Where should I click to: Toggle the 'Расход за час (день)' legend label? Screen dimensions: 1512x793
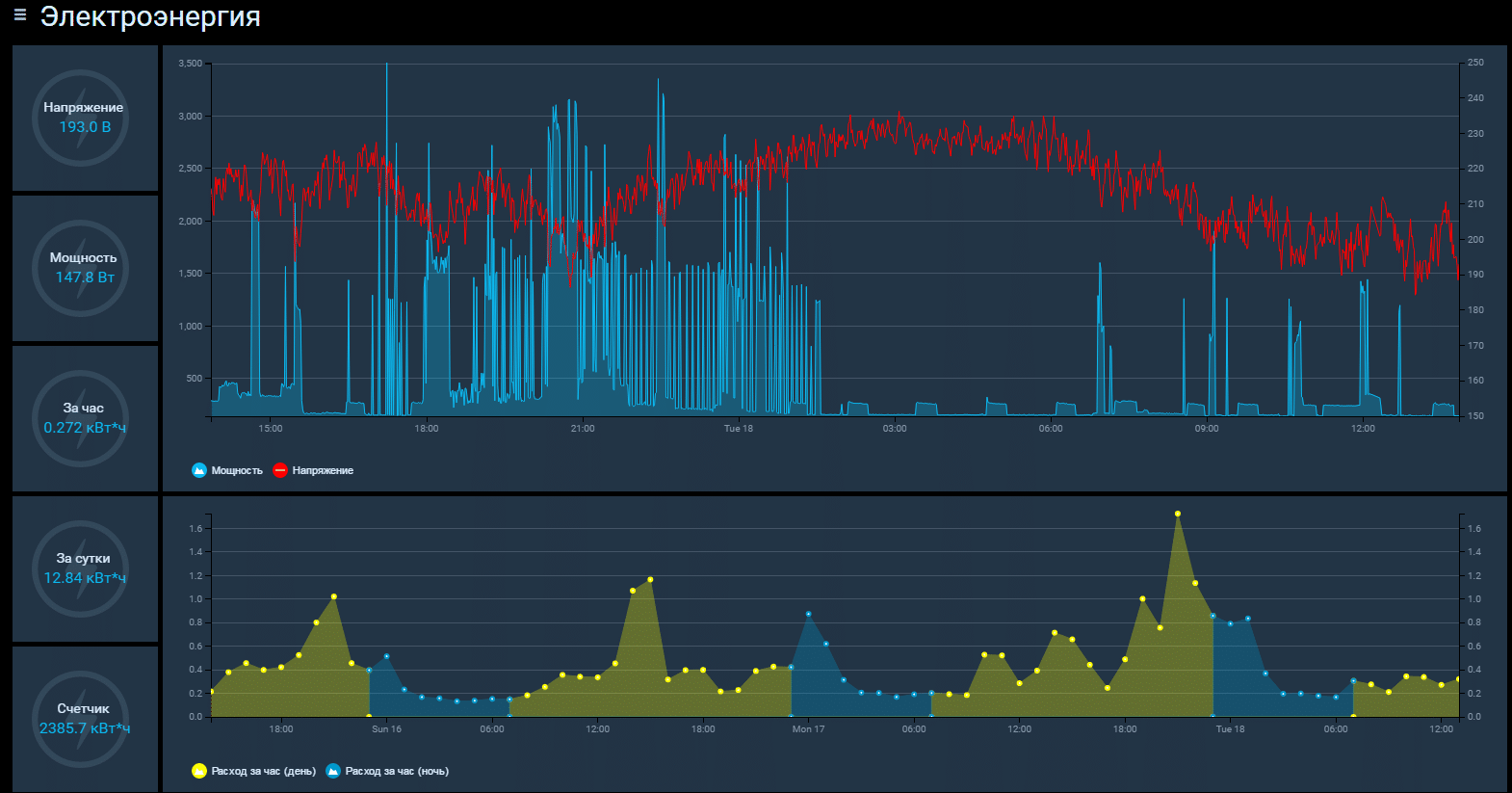pos(263,771)
